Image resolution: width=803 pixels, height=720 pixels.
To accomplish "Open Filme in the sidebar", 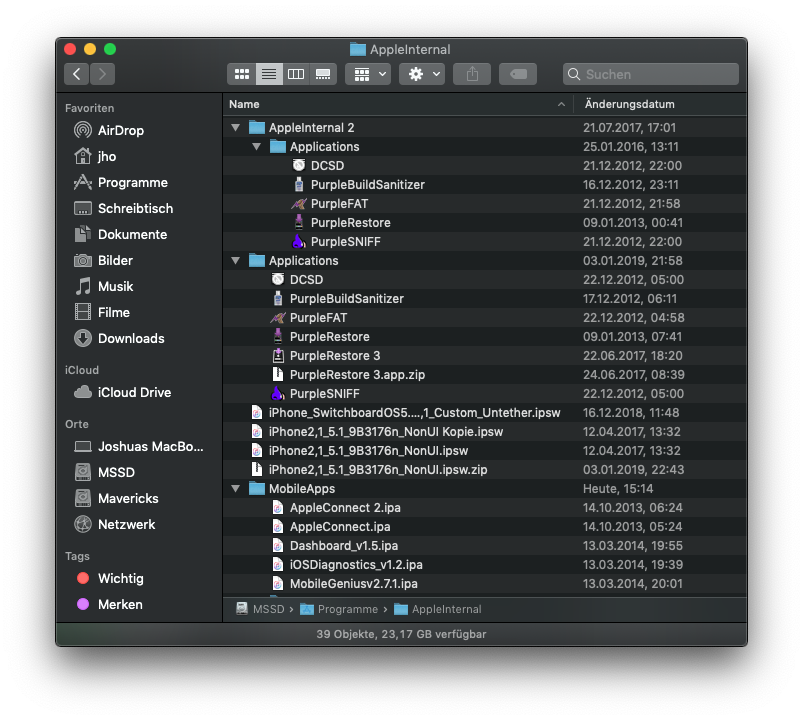I will (102, 312).
